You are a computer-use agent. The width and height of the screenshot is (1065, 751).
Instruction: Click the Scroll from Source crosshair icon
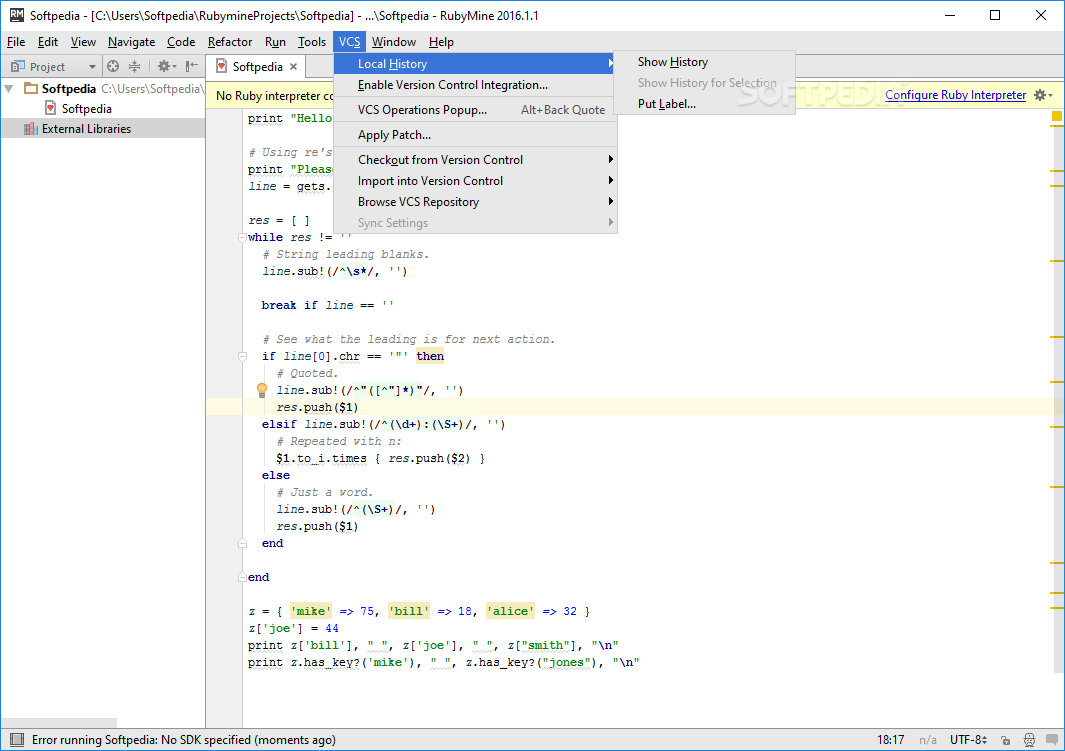coord(113,66)
